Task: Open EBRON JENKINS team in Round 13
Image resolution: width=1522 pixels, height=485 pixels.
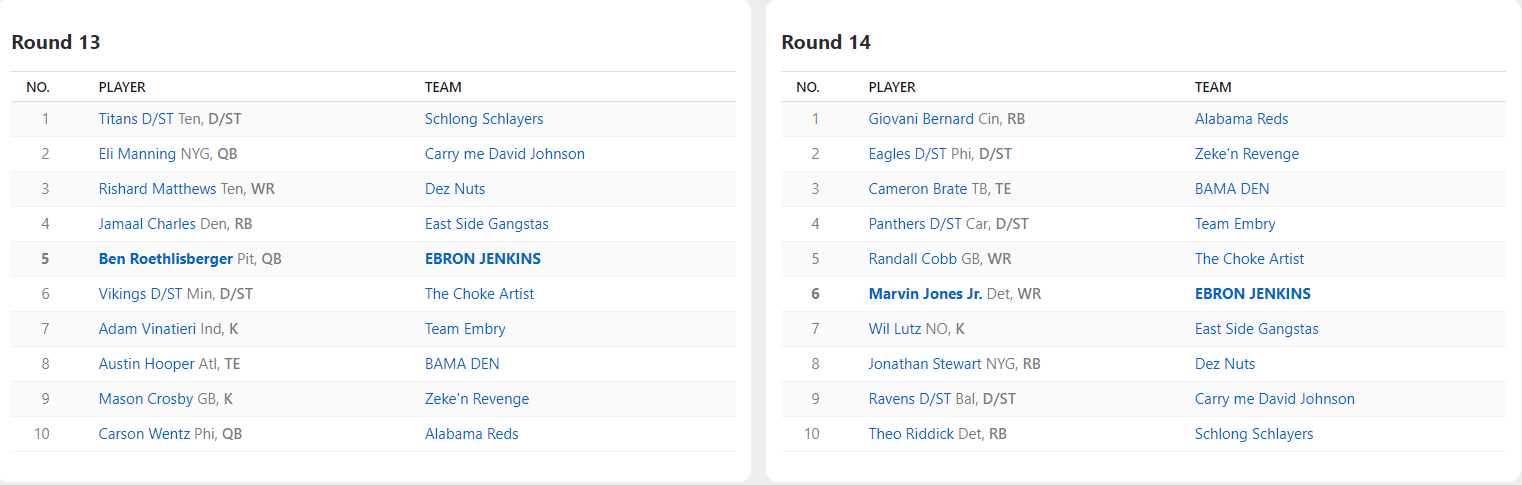Action: point(482,259)
